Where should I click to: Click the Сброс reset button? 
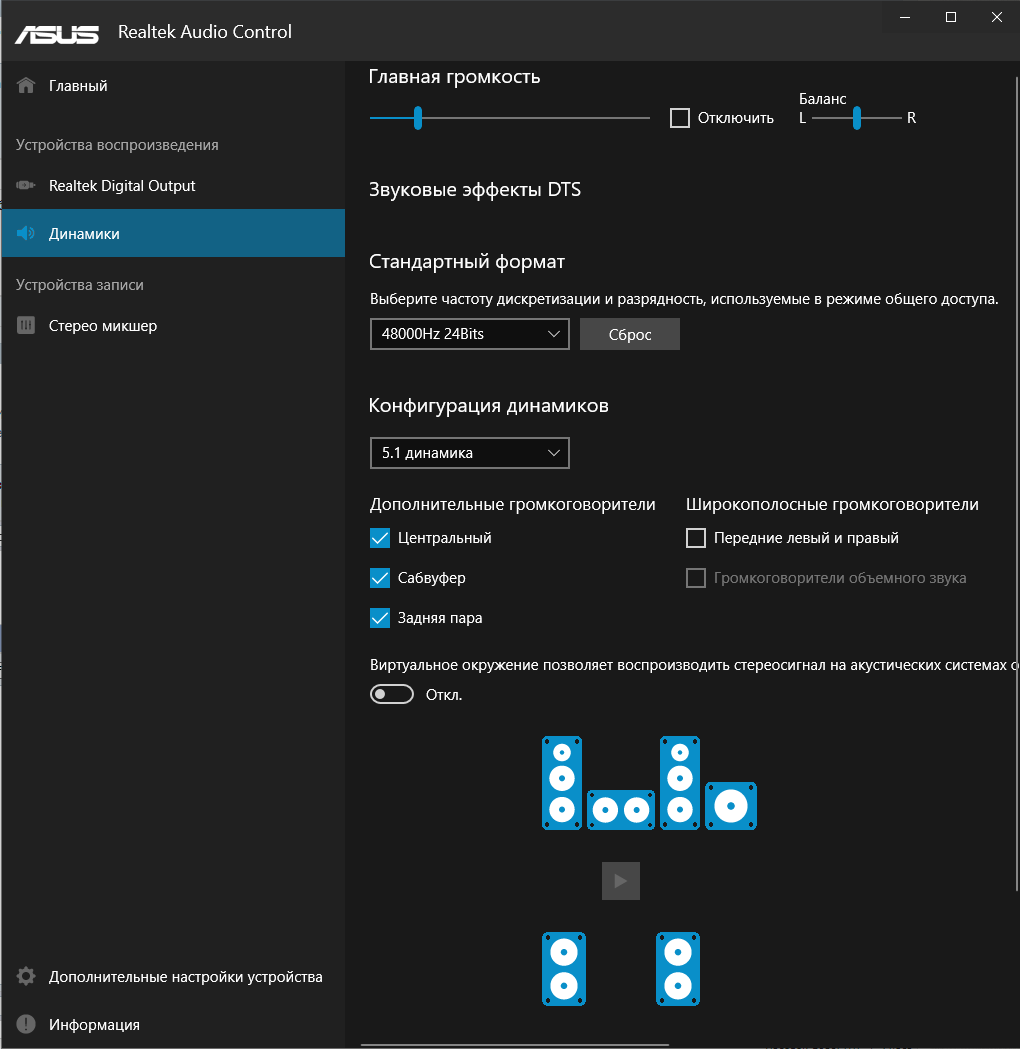click(x=630, y=334)
